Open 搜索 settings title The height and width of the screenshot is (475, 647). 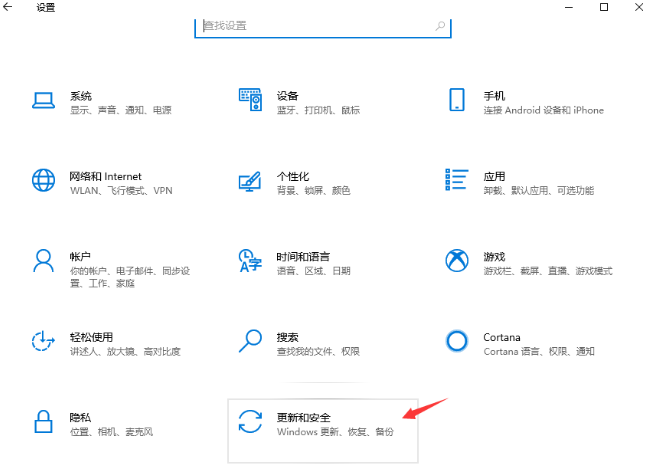(x=288, y=337)
